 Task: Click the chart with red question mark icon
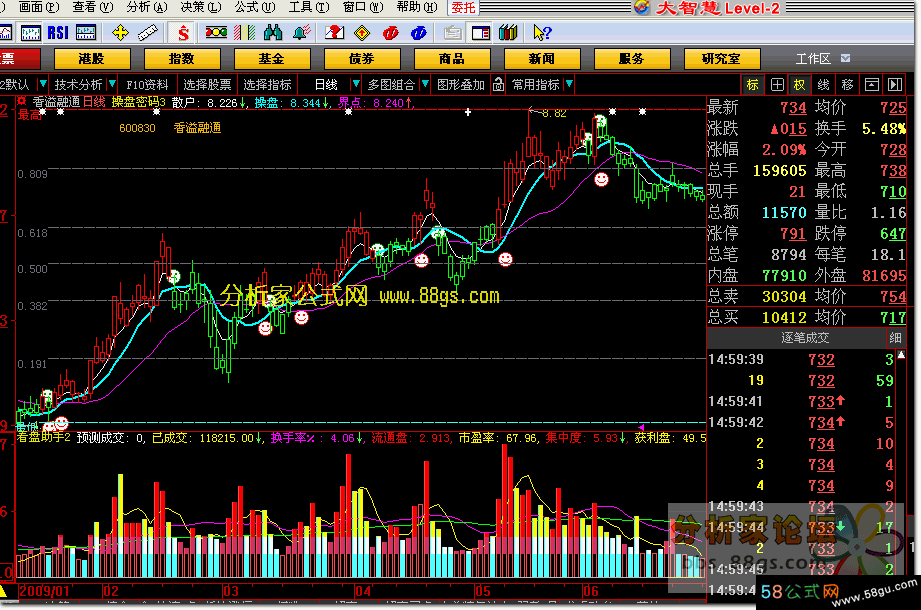[x=334, y=33]
